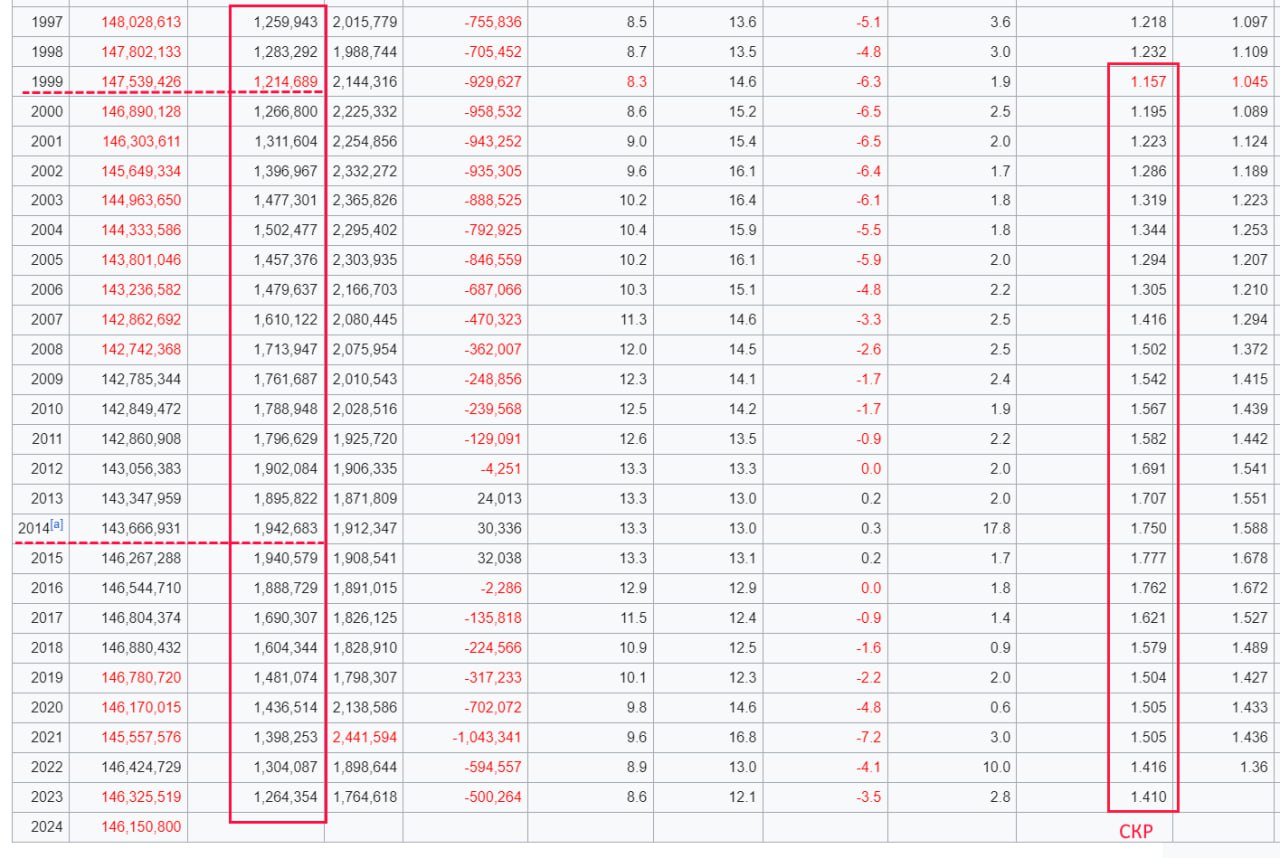Open the [a] footnote link beside 2014
The width and height of the screenshot is (1280, 858).
pos(57,526)
